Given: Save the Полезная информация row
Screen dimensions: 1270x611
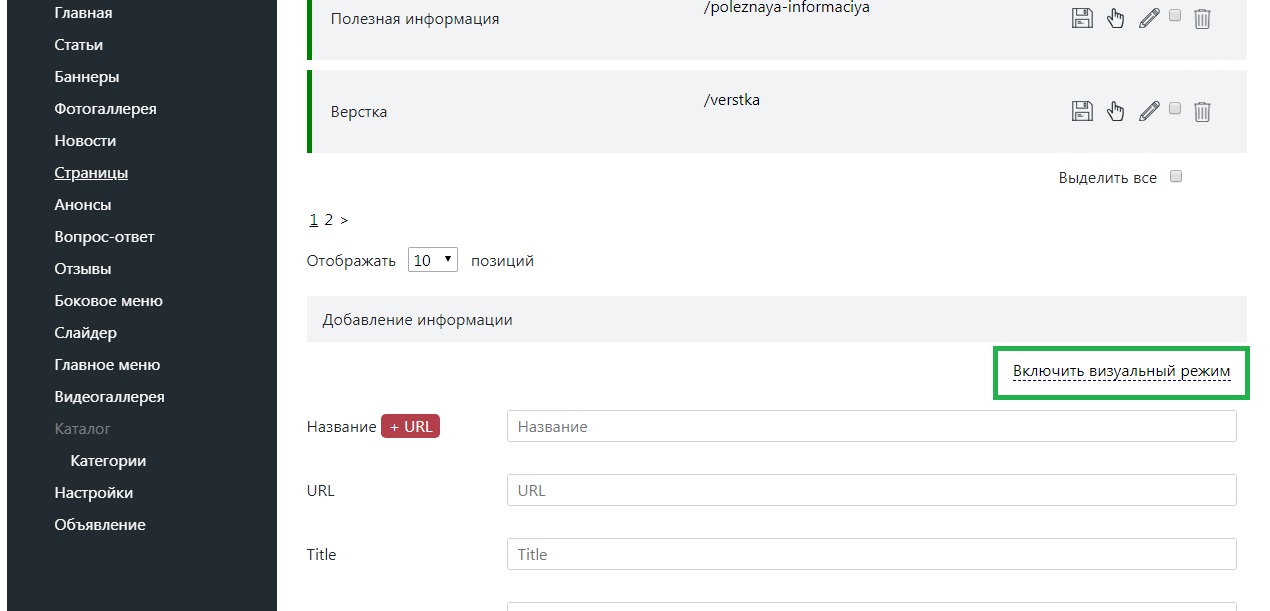Looking at the screenshot, I should 1082,18.
